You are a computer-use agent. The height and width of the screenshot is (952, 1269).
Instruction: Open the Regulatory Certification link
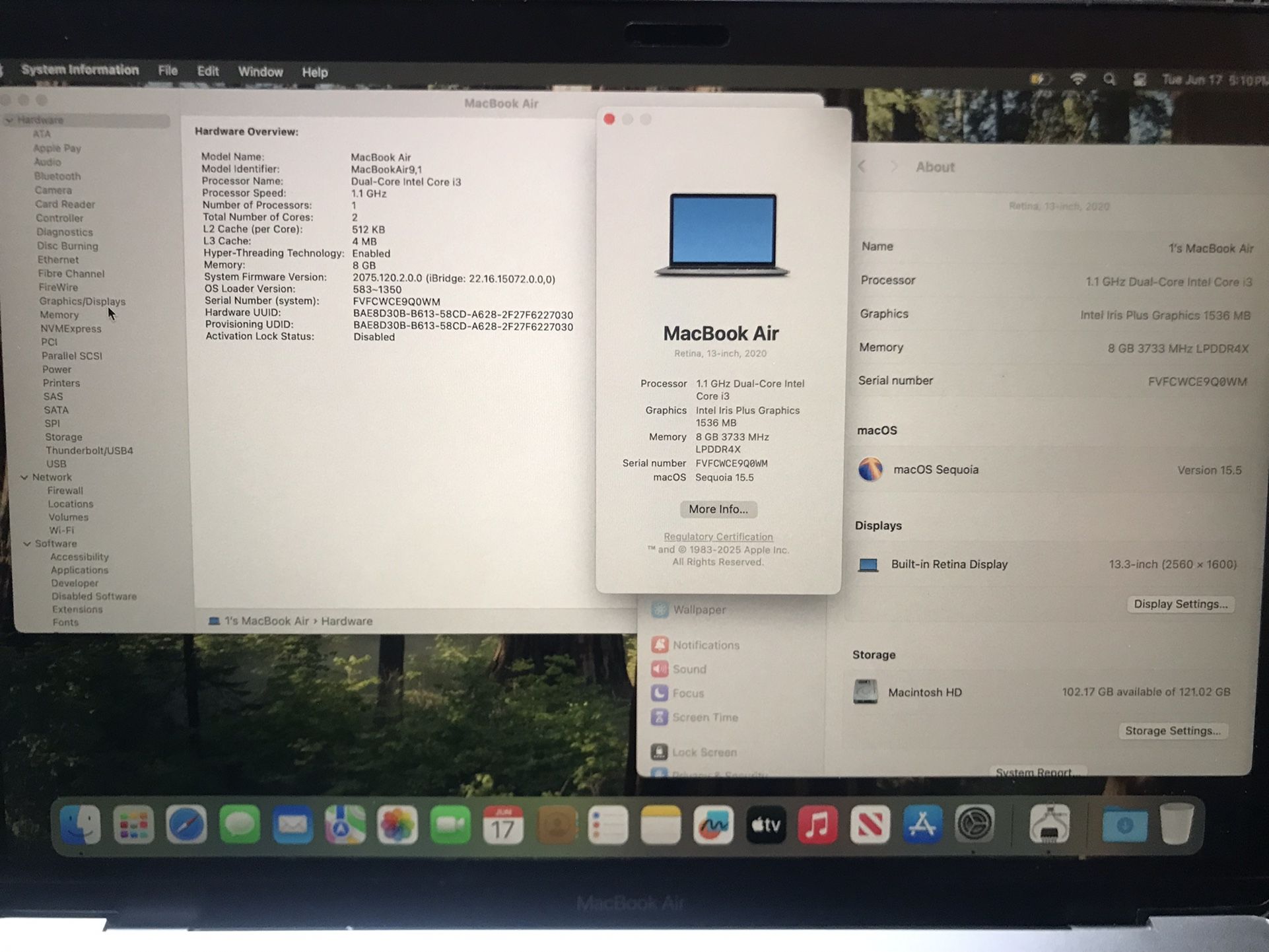(718, 537)
